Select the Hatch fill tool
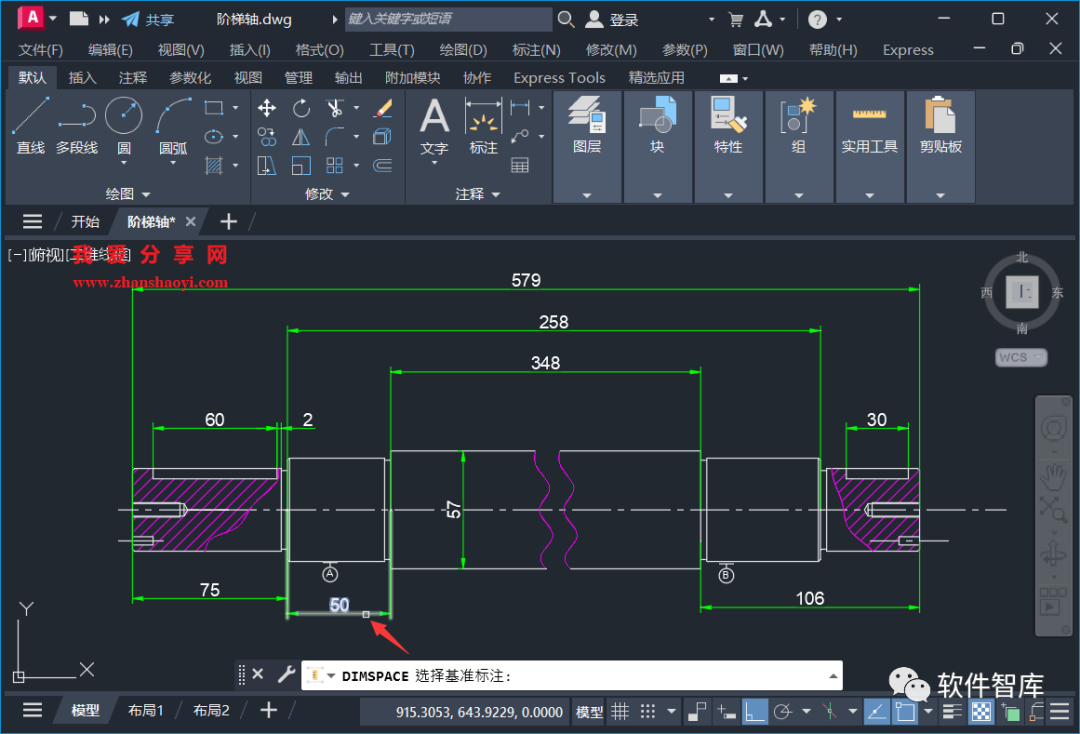The image size is (1080, 734). [214, 165]
